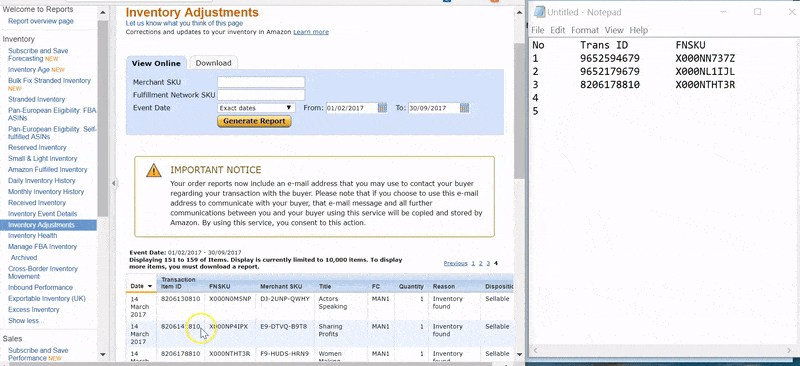The height and width of the screenshot is (366, 800).
Task: Click the Merchant SKU input field
Action: (x=261, y=82)
